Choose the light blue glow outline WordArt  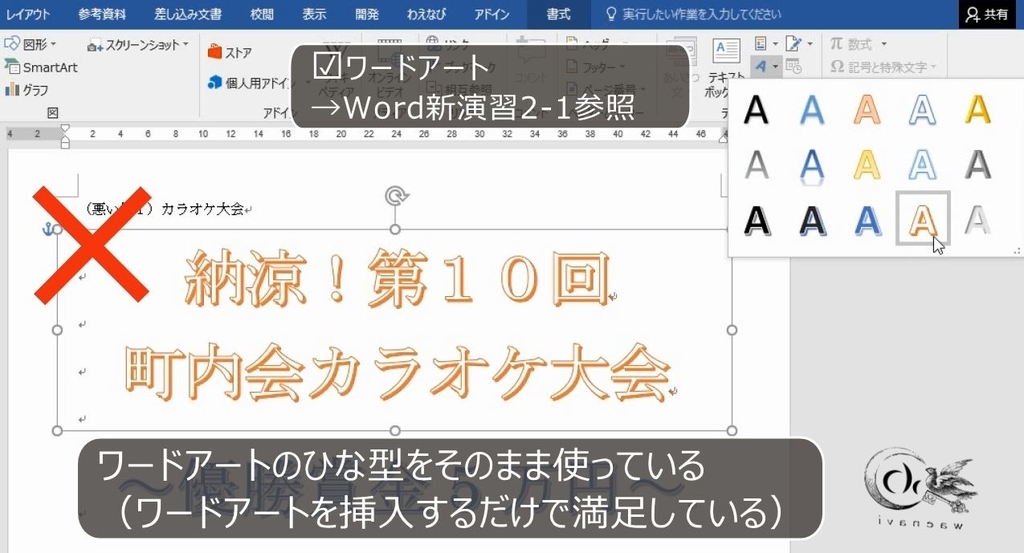tap(922, 165)
